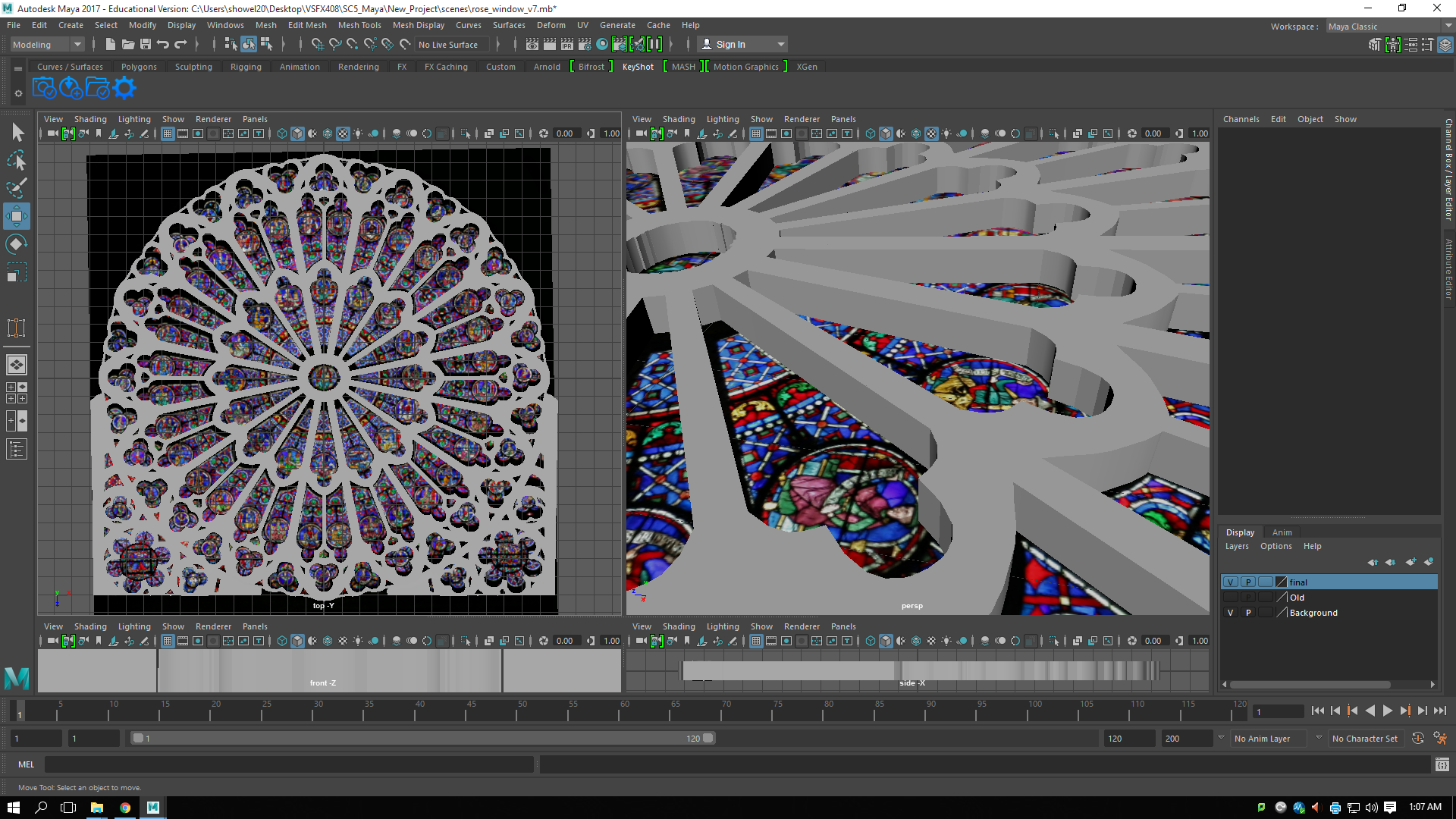The width and height of the screenshot is (1456, 819).
Task: Redo the last action
Action: tap(180, 44)
